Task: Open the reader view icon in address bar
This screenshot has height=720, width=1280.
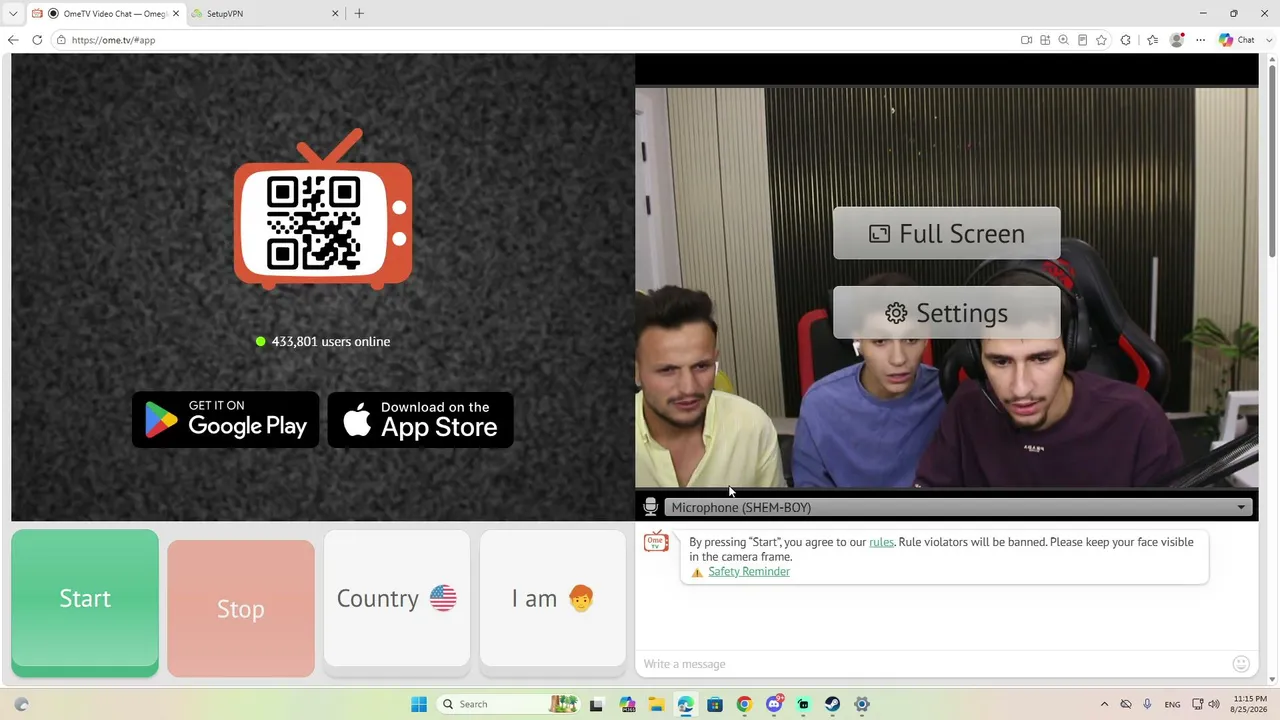Action: tap(1082, 40)
